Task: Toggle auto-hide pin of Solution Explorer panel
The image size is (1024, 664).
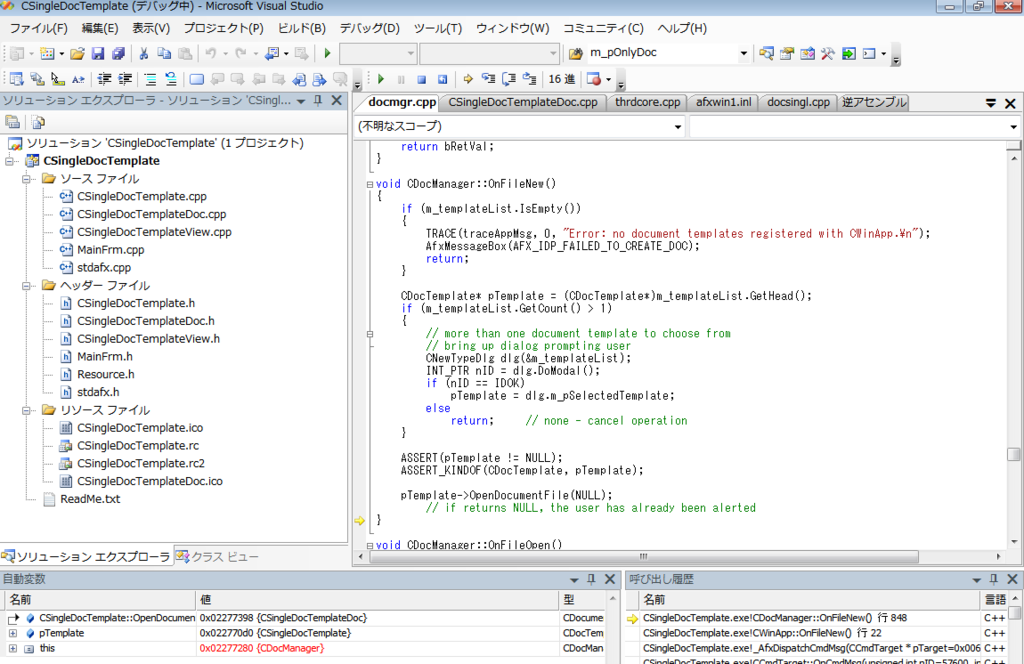Action: [318, 101]
